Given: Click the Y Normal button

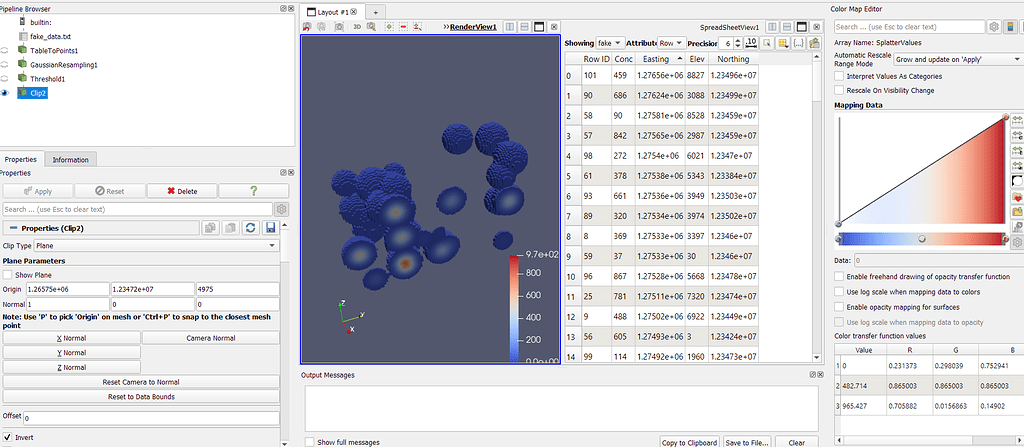Looking at the screenshot, I should tap(72, 352).
